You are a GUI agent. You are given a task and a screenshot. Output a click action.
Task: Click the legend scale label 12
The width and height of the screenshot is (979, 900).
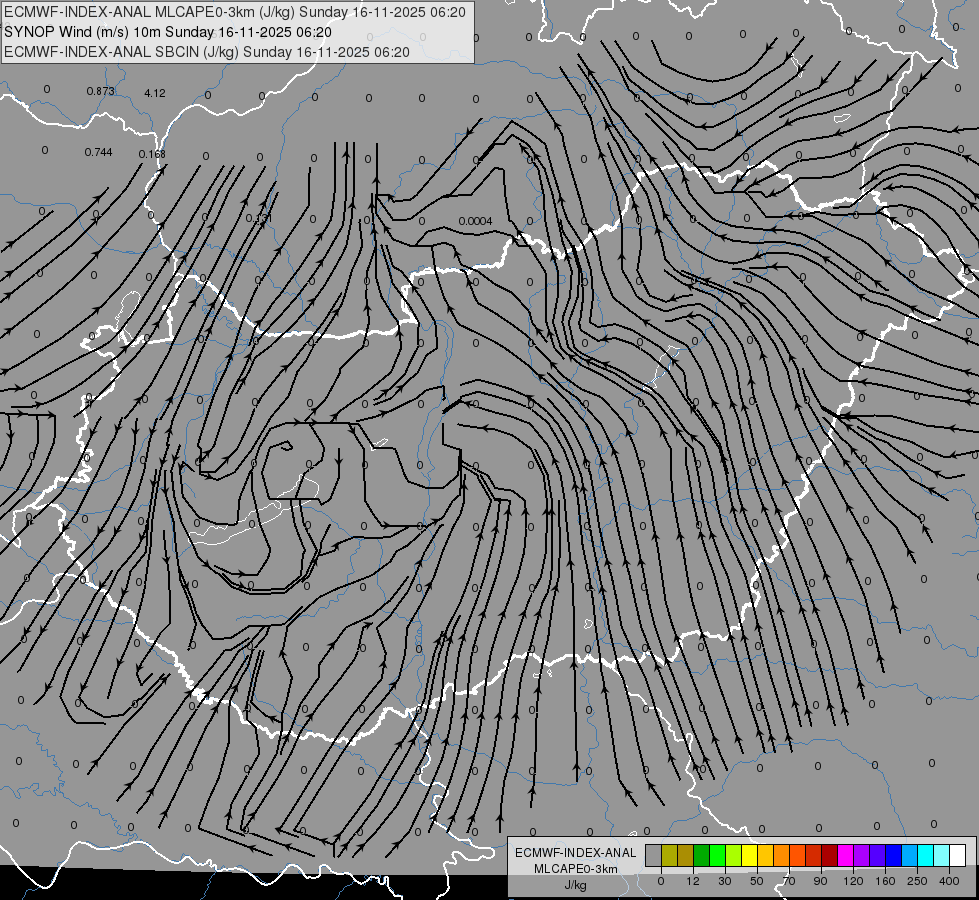click(x=692, y=881)
